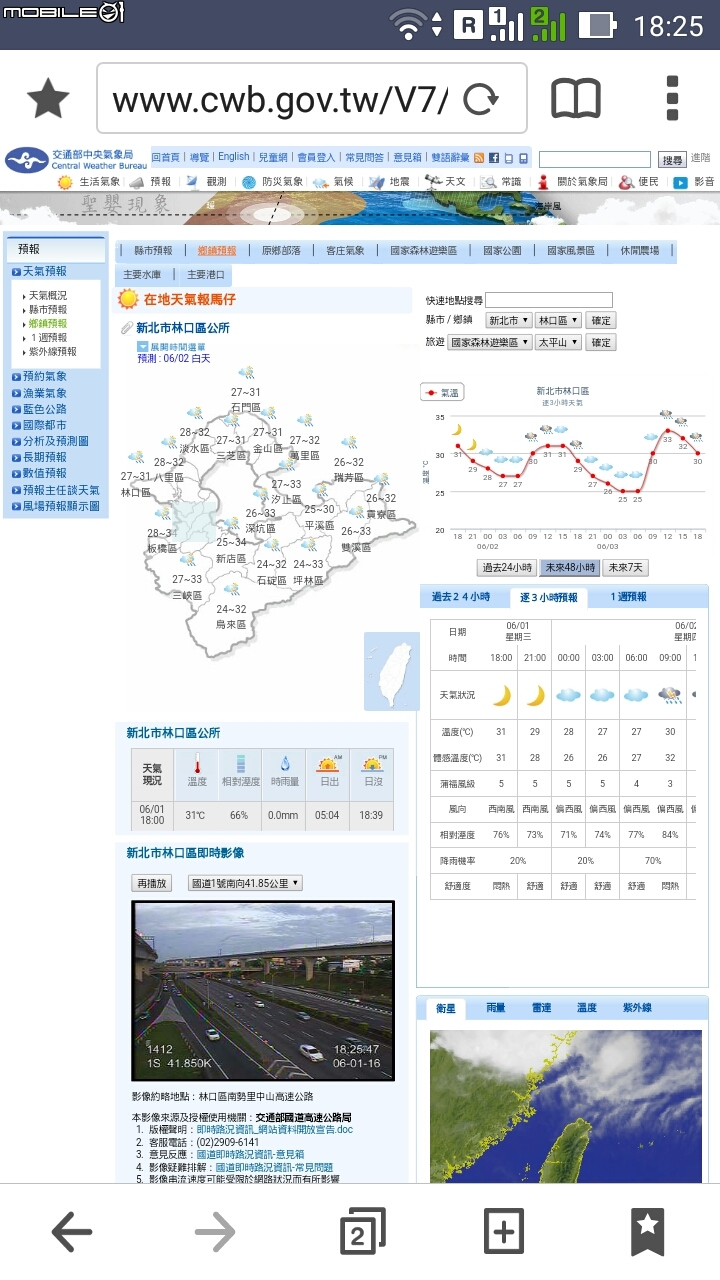Switch to the 逐３小時預報 tab
This screenshot has height=1280, width=720.
[548, 597]
